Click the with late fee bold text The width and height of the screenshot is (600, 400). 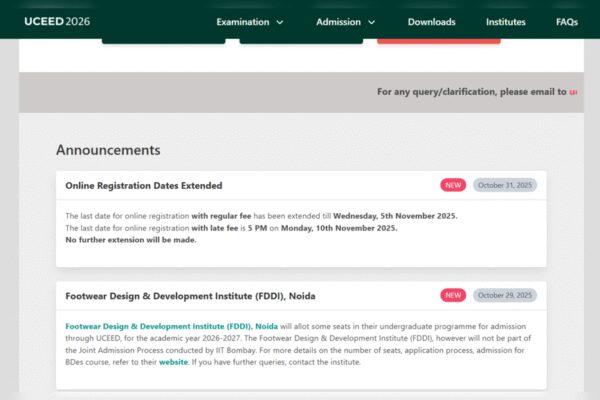(215, 228)
